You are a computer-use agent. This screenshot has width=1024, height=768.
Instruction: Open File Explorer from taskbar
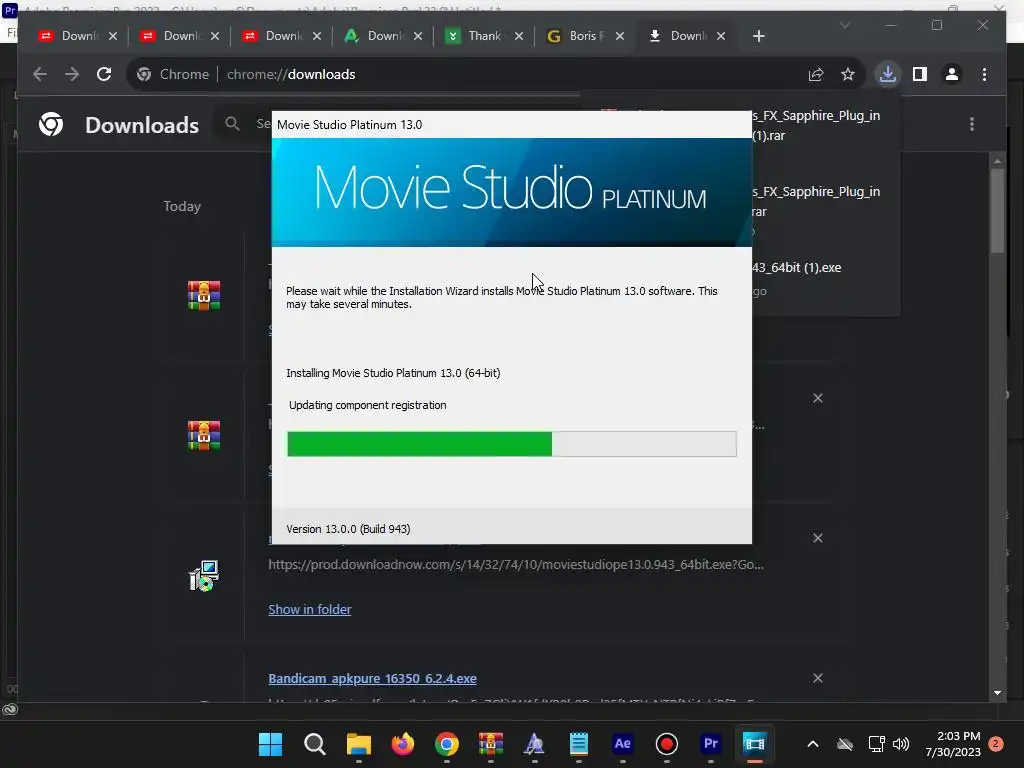tap(359, 744)
